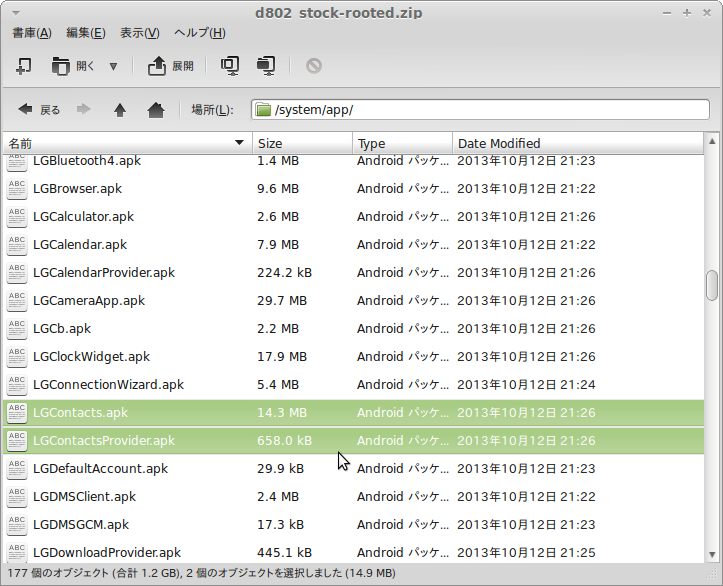This screenshot has width=723, height=586.
Task: Sort by Date Modified column header
Action: coord(578,143)
